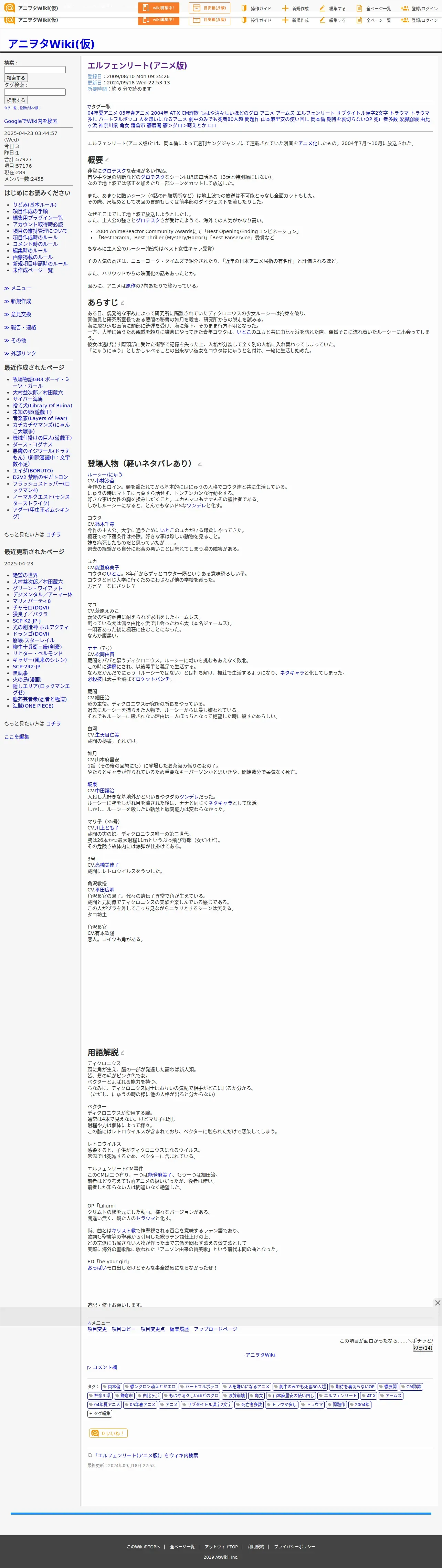Open 項目変更 in the page menu
The height and width of the screenshot is (1568, 442).
point(97,1329)
